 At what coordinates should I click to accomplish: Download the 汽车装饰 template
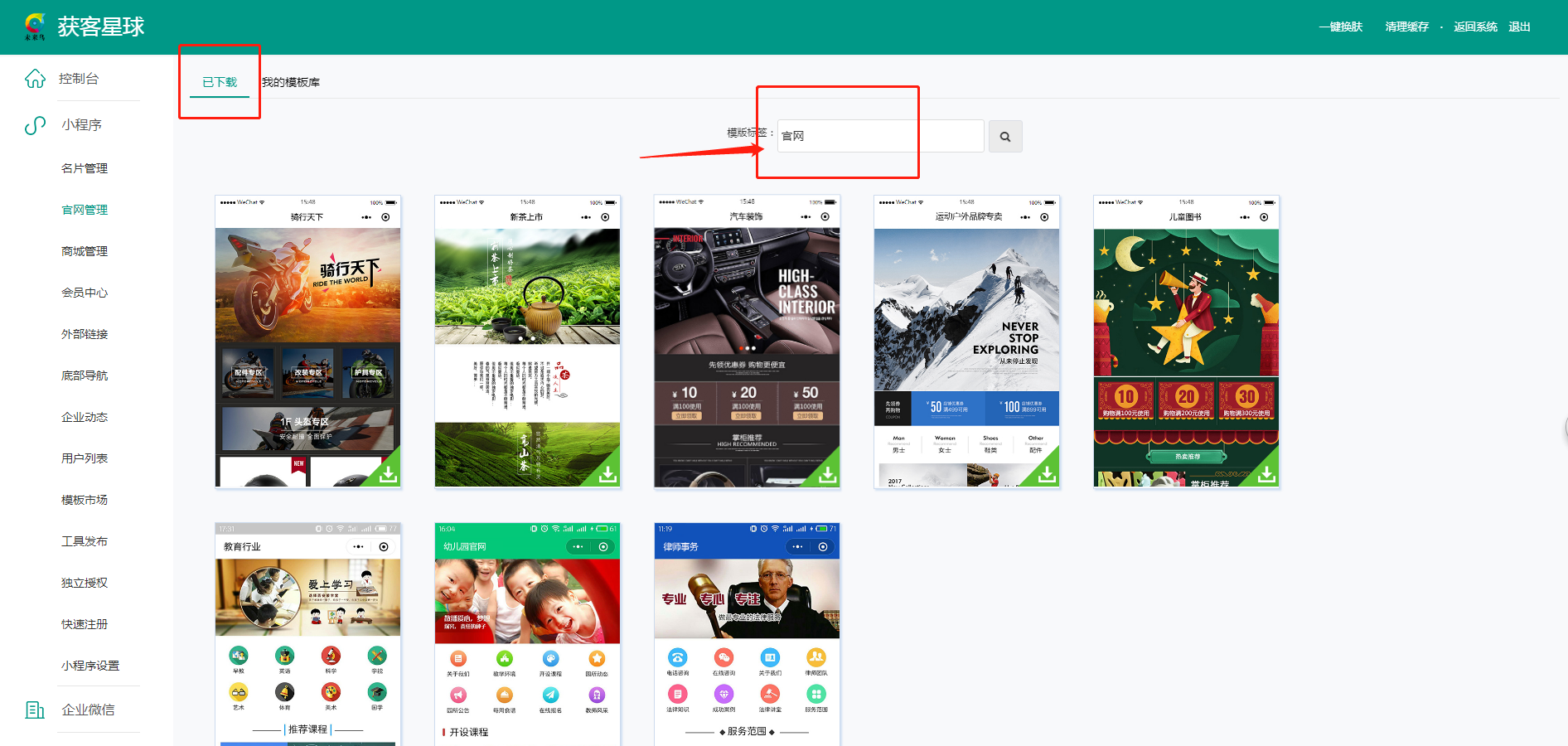tap(827, 474)
